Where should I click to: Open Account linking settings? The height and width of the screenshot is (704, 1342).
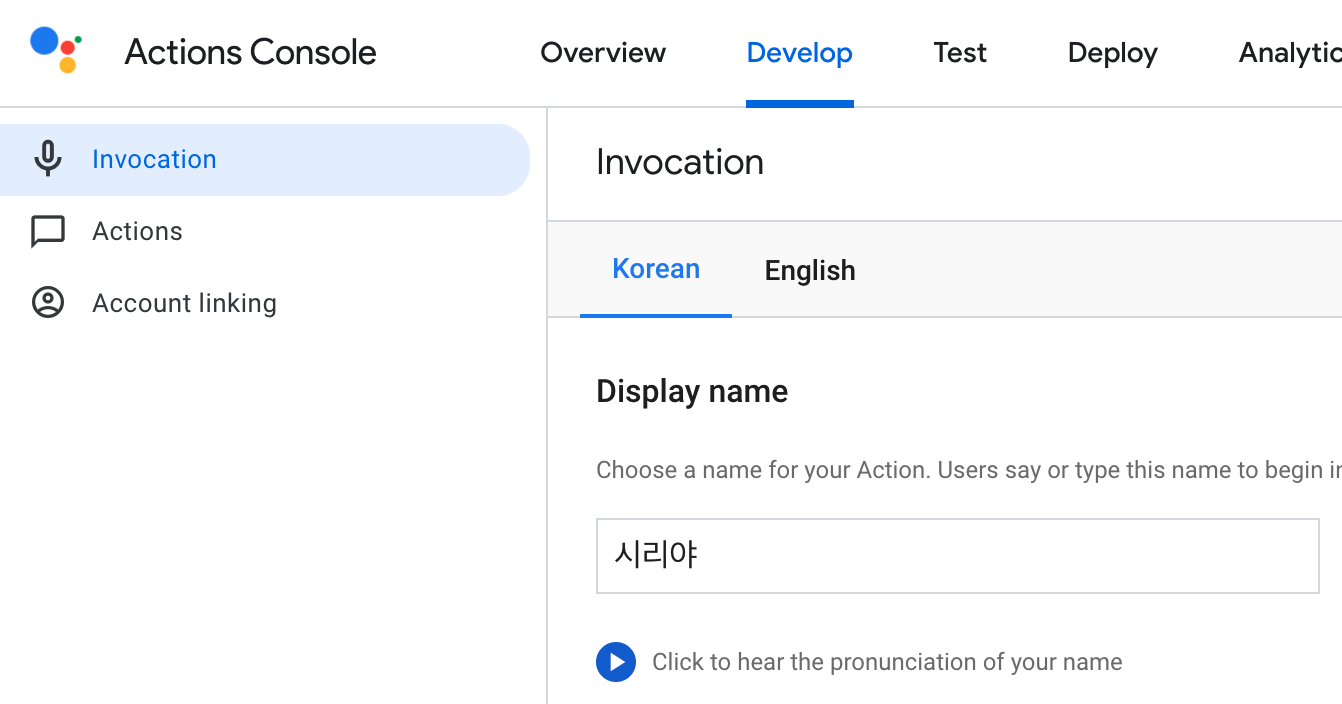point(184,303)
